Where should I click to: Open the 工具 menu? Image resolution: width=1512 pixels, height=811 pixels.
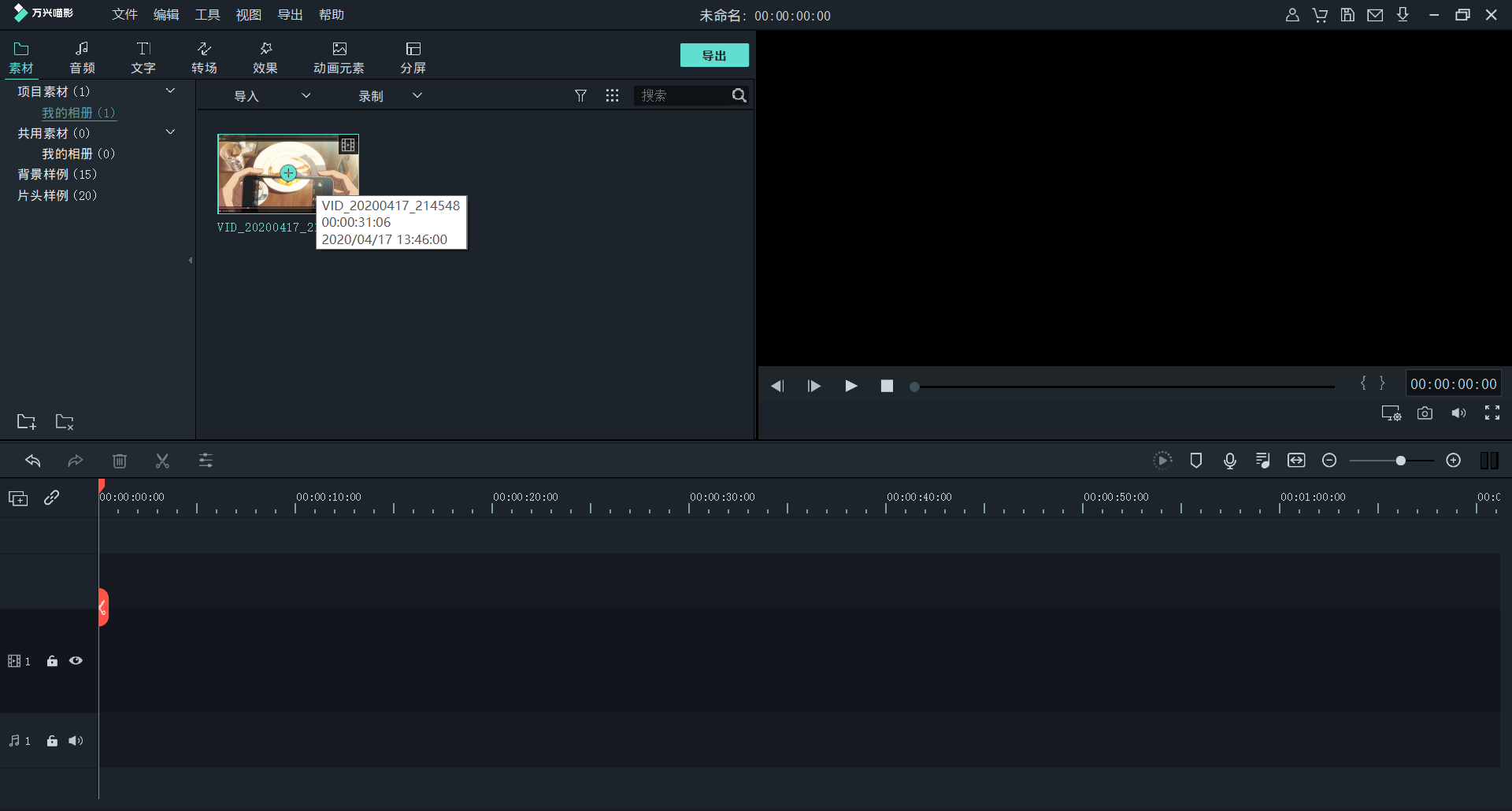coord(208,15)
